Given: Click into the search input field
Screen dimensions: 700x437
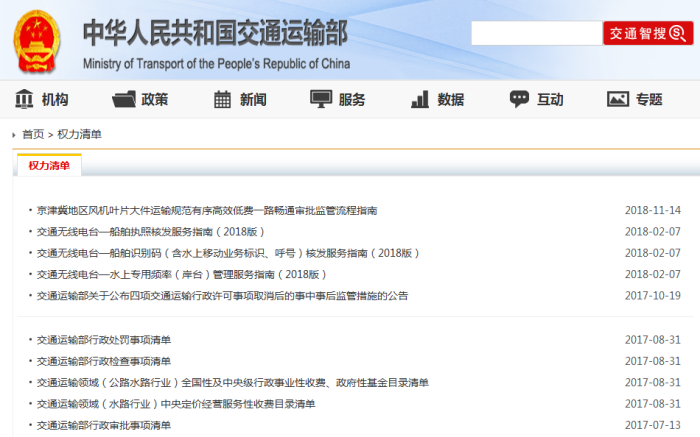Looking at the screenshot, I should coord(537,33).
